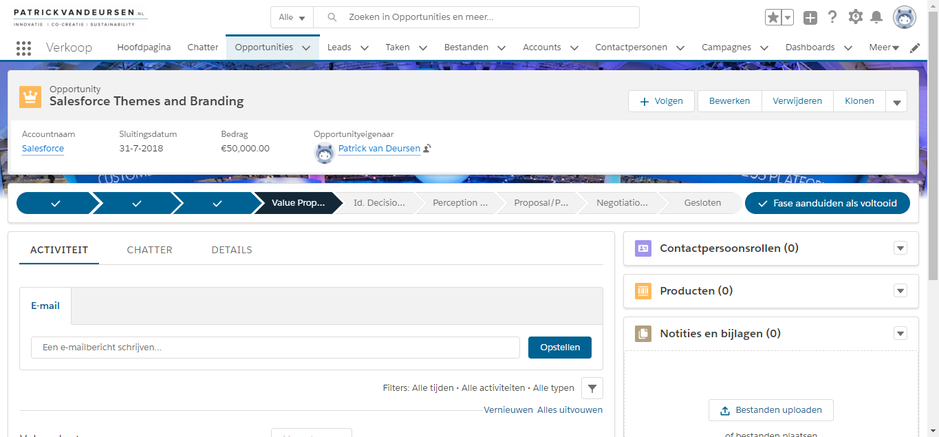Expand the Campagnes tab dropdown chevron

point(764,48)
